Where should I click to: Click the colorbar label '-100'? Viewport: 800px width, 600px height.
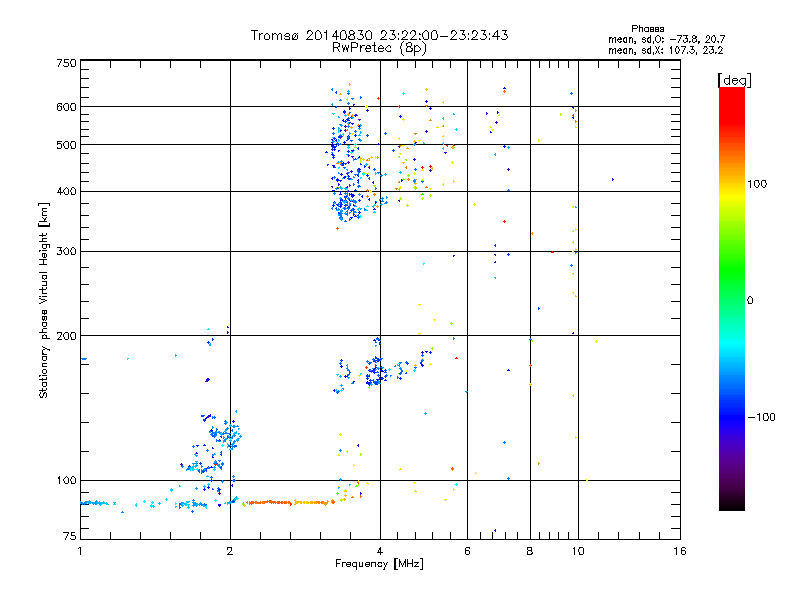[761, 417]
